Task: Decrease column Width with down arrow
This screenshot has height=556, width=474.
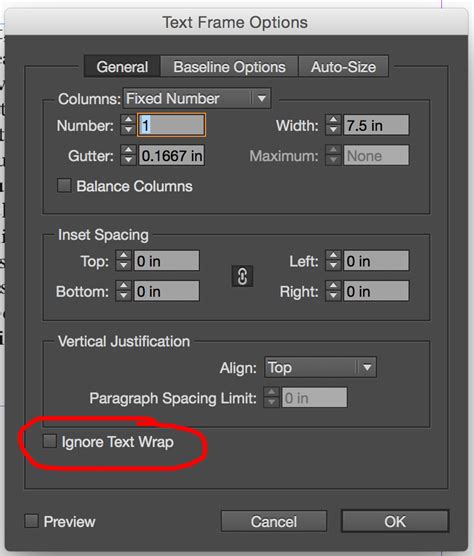Action: tap(333, 130)
